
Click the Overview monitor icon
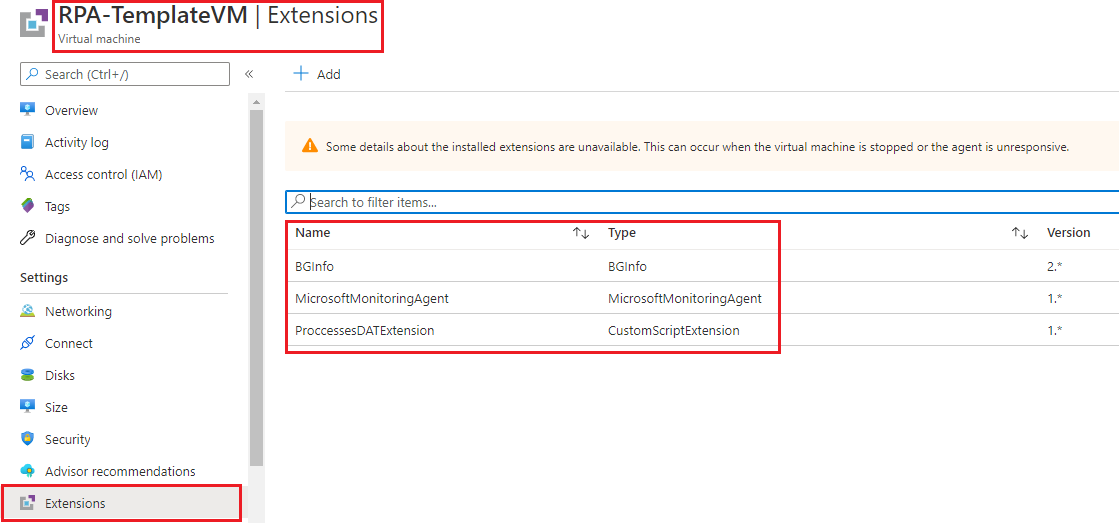click(x=28, y=110)
